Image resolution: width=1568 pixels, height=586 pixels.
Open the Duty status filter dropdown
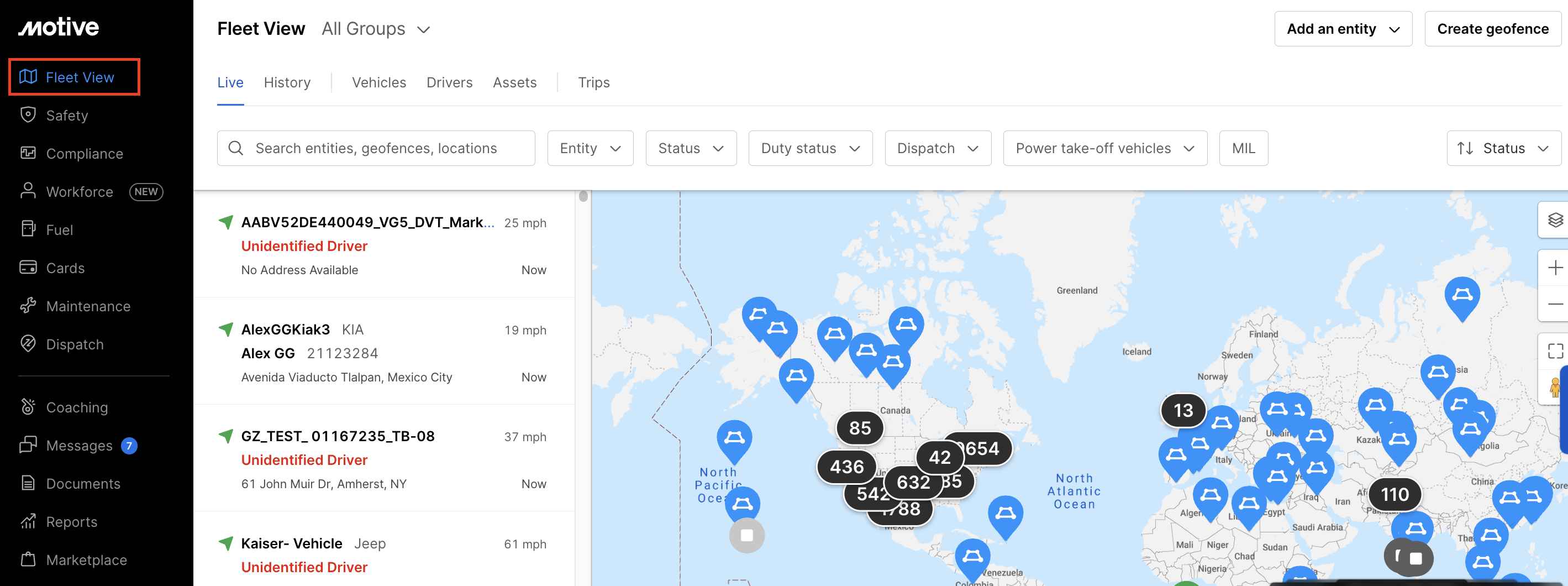click(x=810, y=148)
